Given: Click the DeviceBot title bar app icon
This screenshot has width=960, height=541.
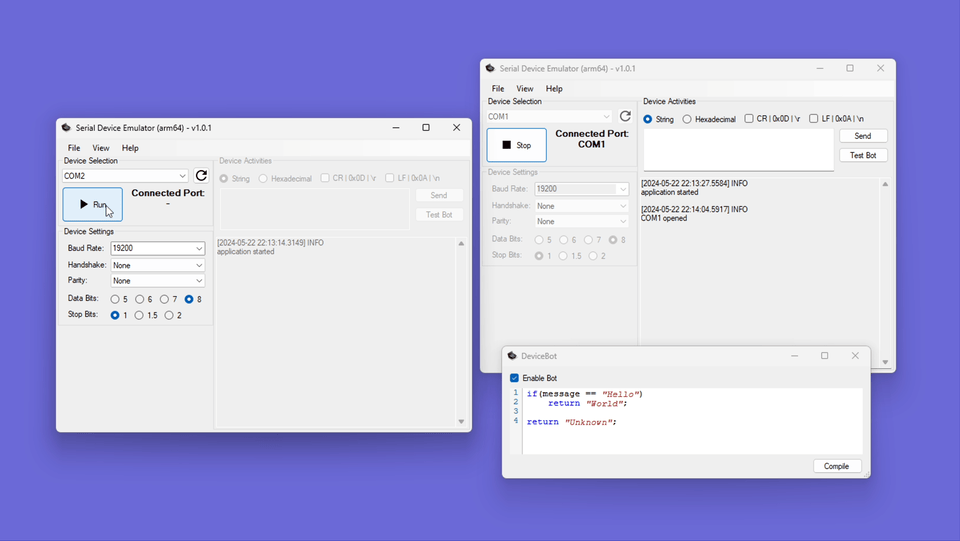Looking at the screenshot, I should click(x=512, y=356).
